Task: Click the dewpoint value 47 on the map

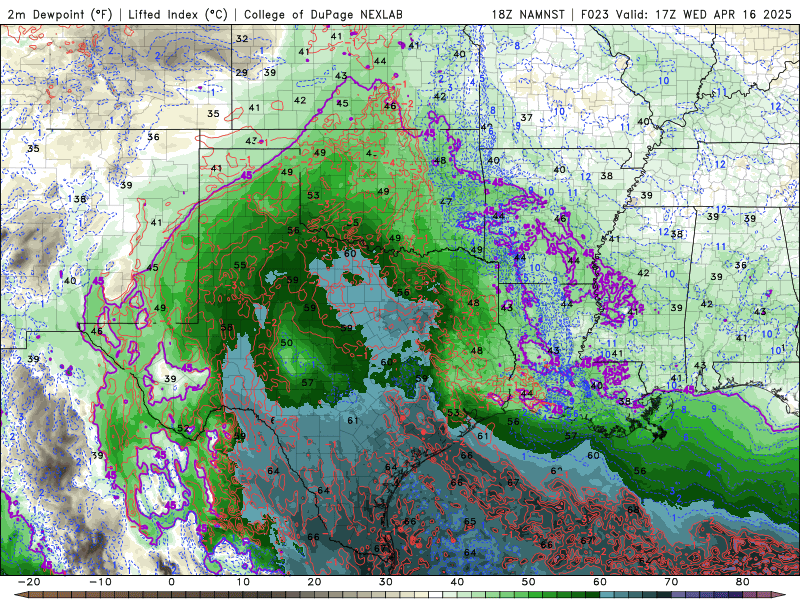Action: click(x=446, y=202)
